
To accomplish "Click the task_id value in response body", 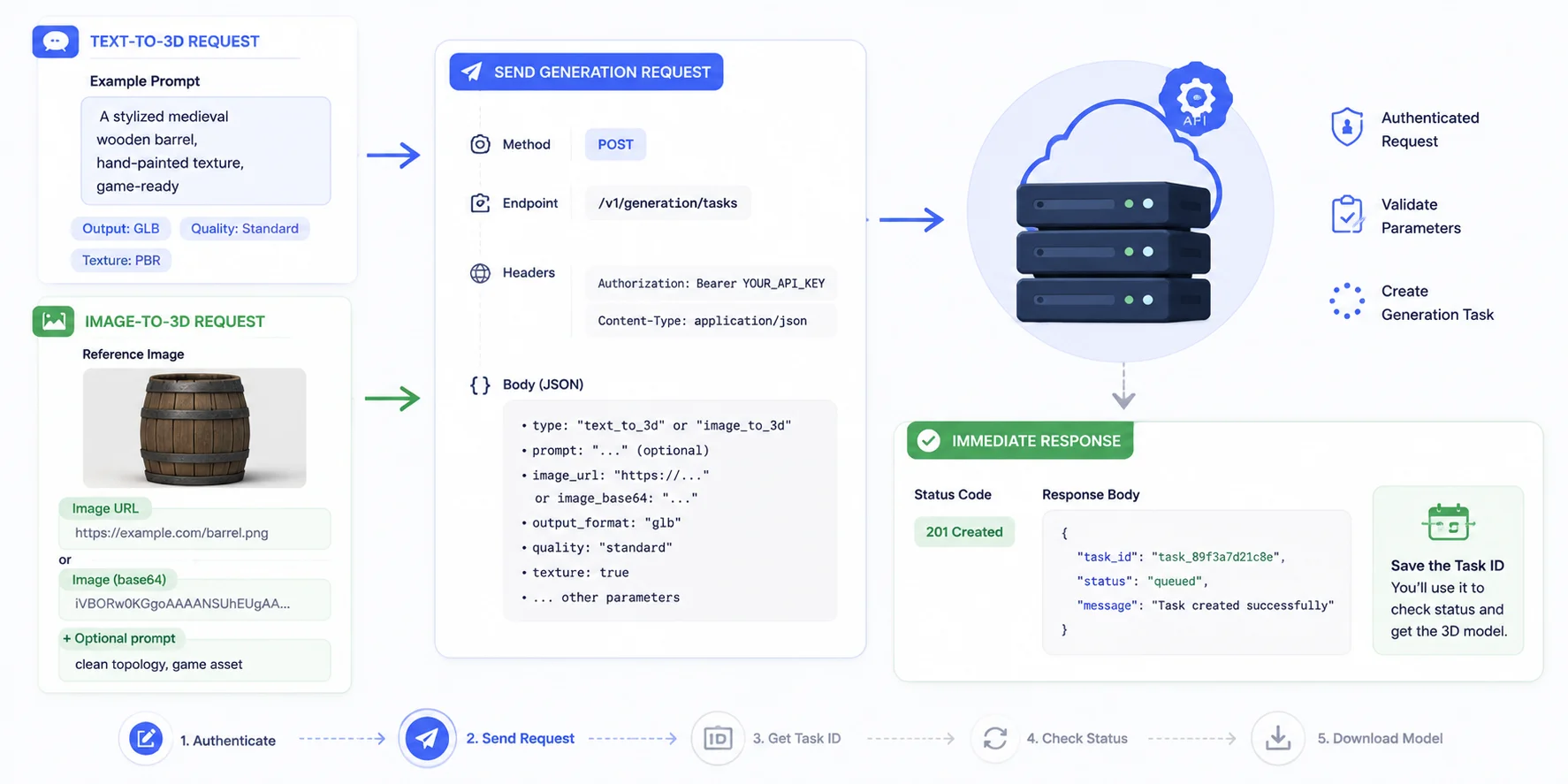I will [x=1215, y=557].
